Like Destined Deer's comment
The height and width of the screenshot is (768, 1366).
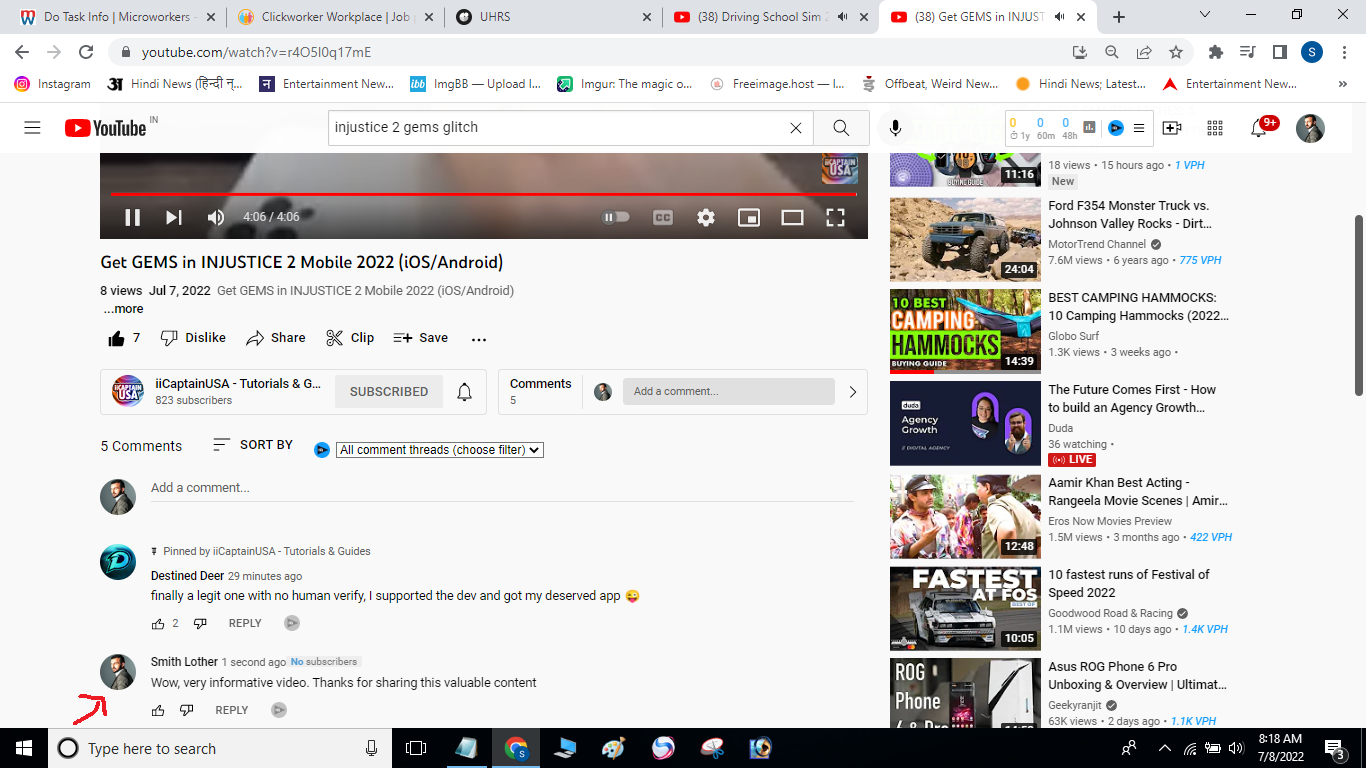[158, 624]
